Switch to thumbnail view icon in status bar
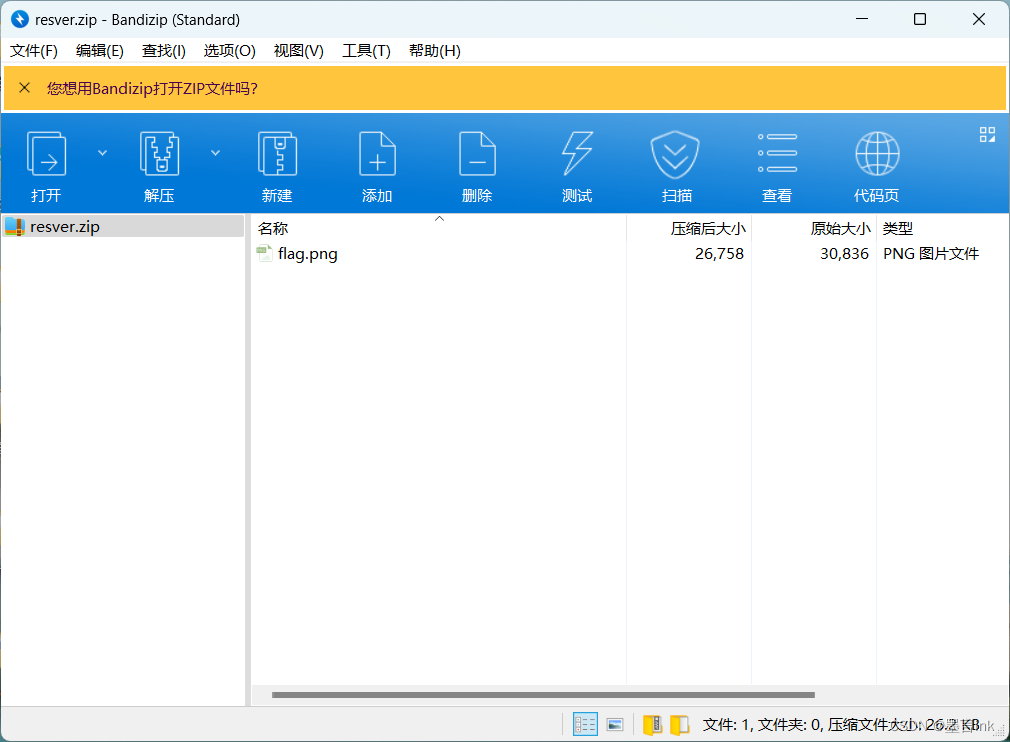The image size is (1010, 742). click(x=615, y=725)
